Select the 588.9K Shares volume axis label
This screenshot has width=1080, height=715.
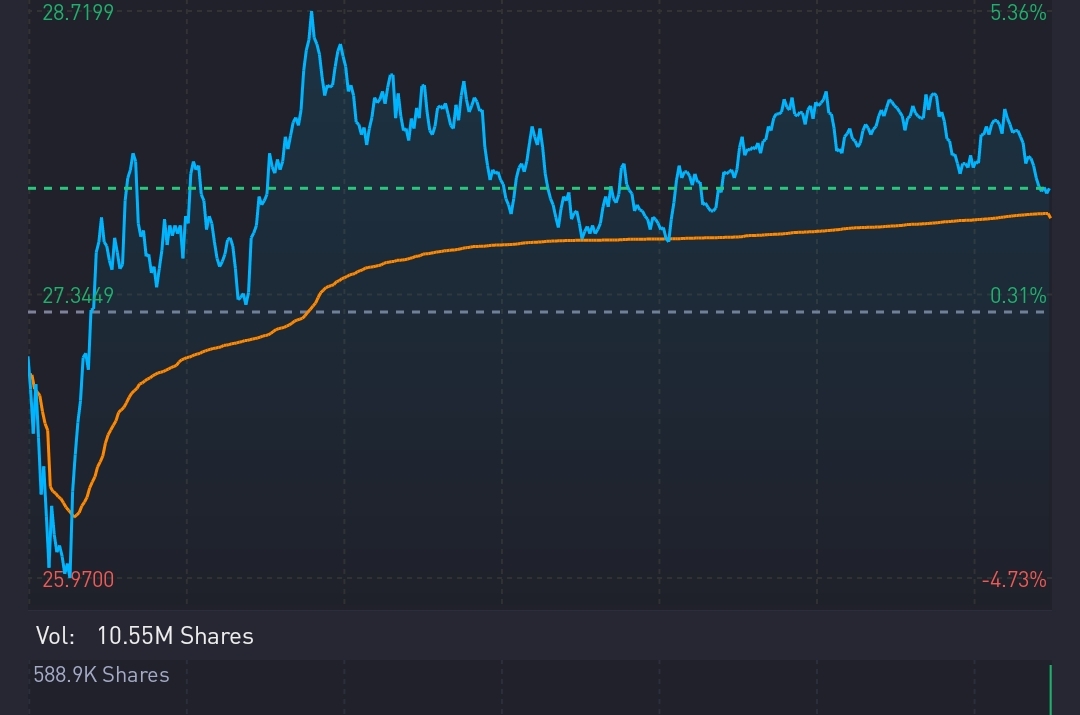coord(101,675)
